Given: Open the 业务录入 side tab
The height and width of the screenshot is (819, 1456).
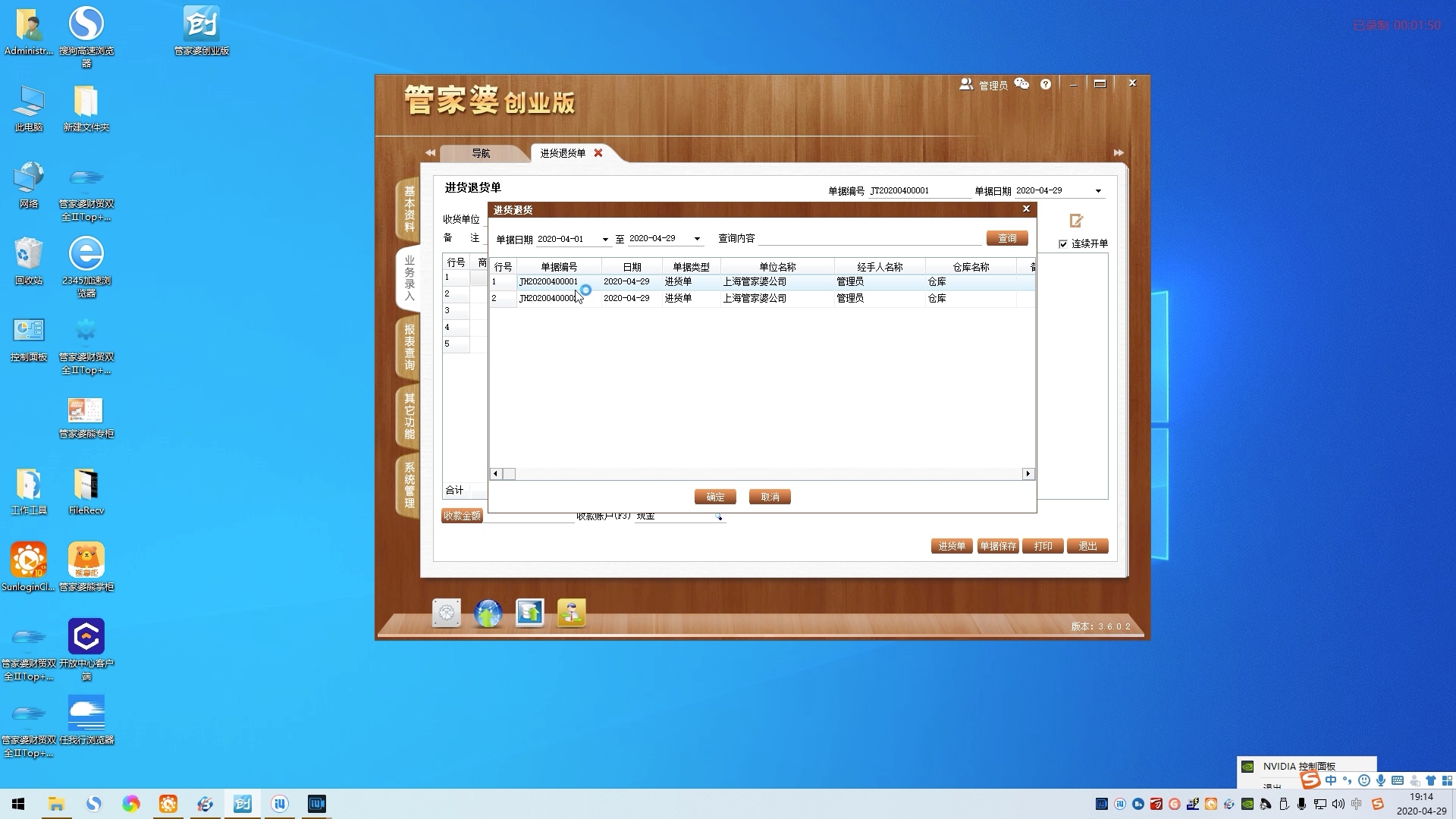Looking at the screenshot, I should click(x=409, y=278).
